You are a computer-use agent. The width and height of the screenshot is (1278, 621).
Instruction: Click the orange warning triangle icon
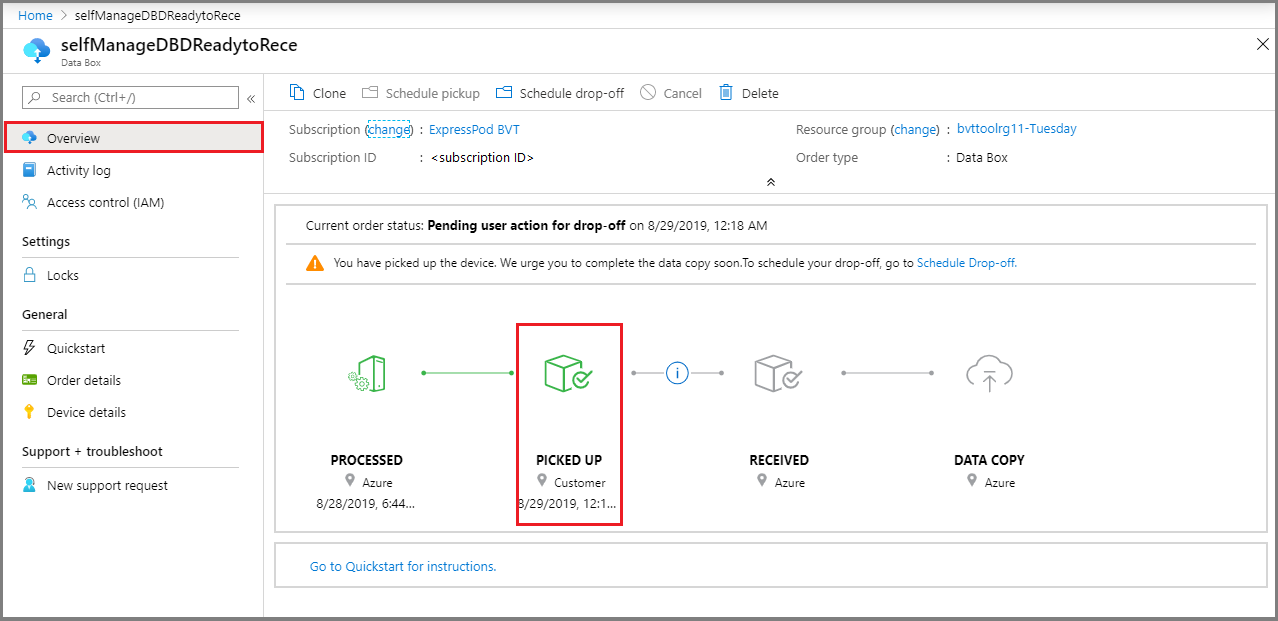tap(315, 263)
